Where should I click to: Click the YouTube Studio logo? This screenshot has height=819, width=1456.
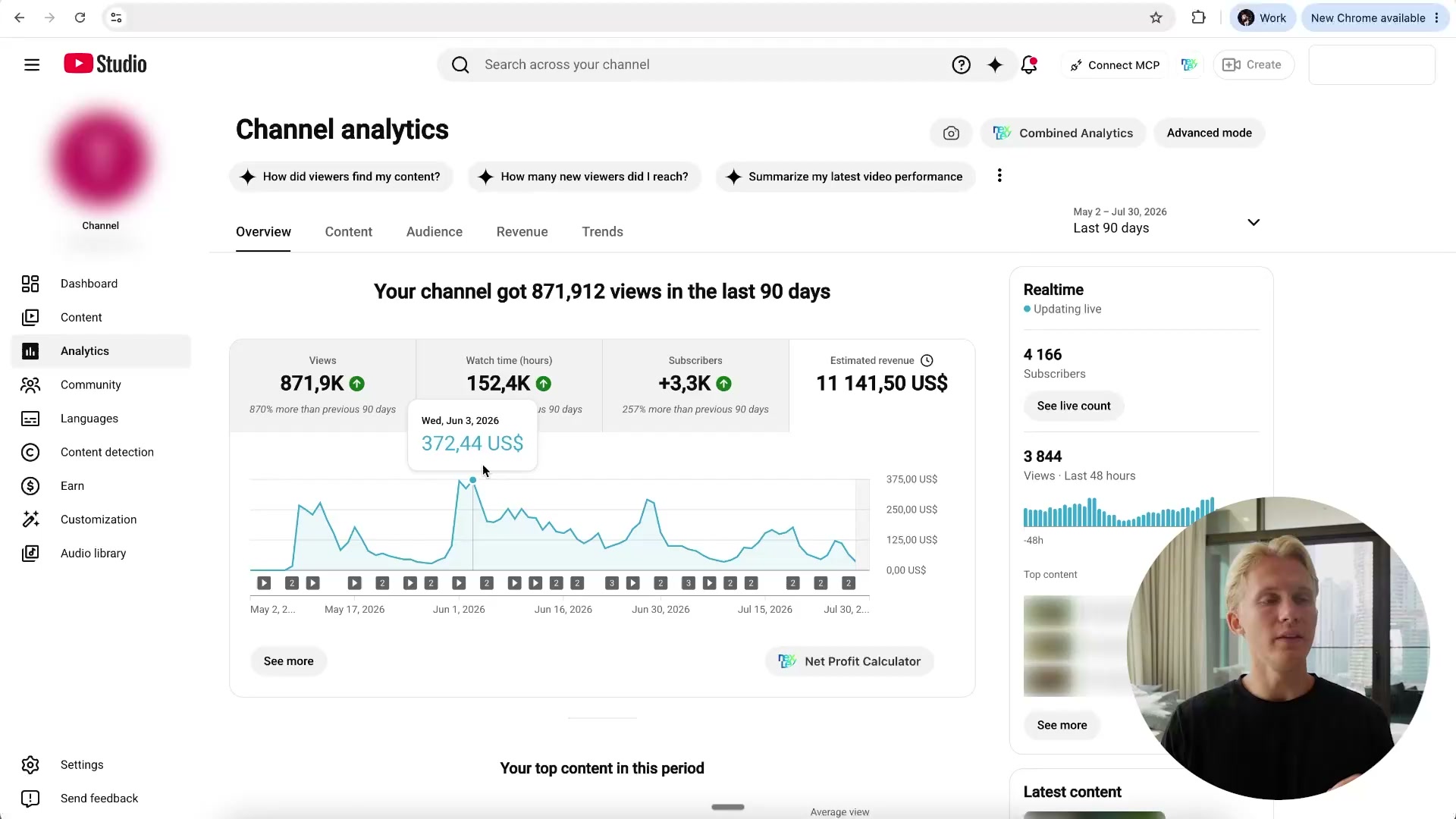[105, 64]
